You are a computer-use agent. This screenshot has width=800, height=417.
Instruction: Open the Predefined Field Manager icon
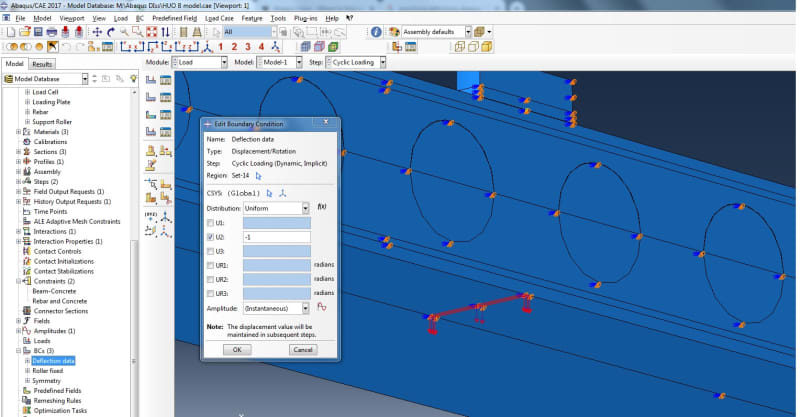pyautogui.click(x=165, y=115)
